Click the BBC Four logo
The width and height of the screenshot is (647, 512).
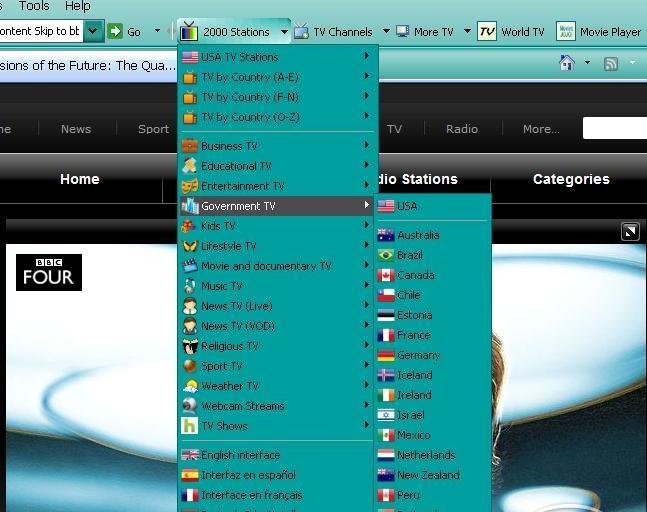[49, 272]
